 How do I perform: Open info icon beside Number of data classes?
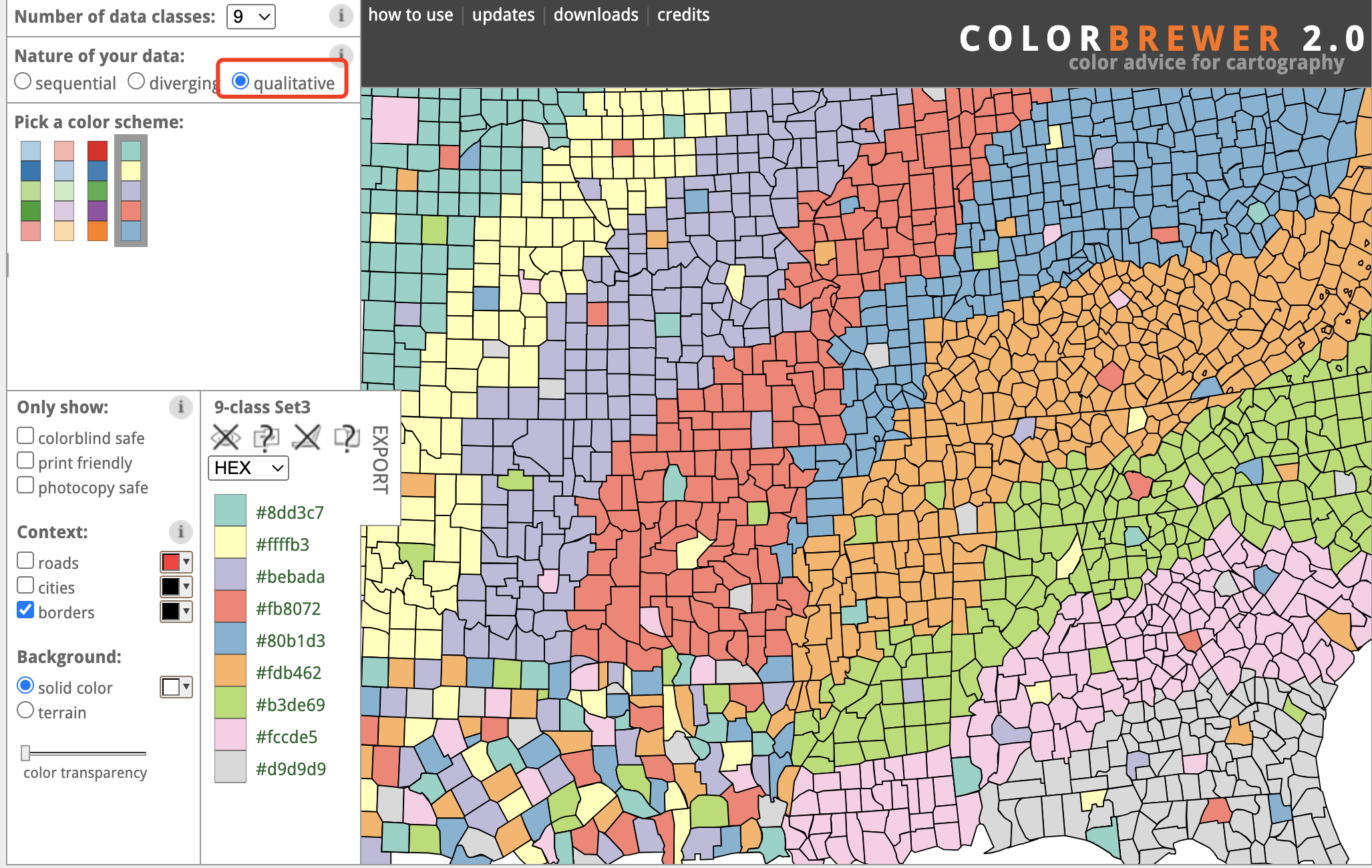tap(341, 15)
